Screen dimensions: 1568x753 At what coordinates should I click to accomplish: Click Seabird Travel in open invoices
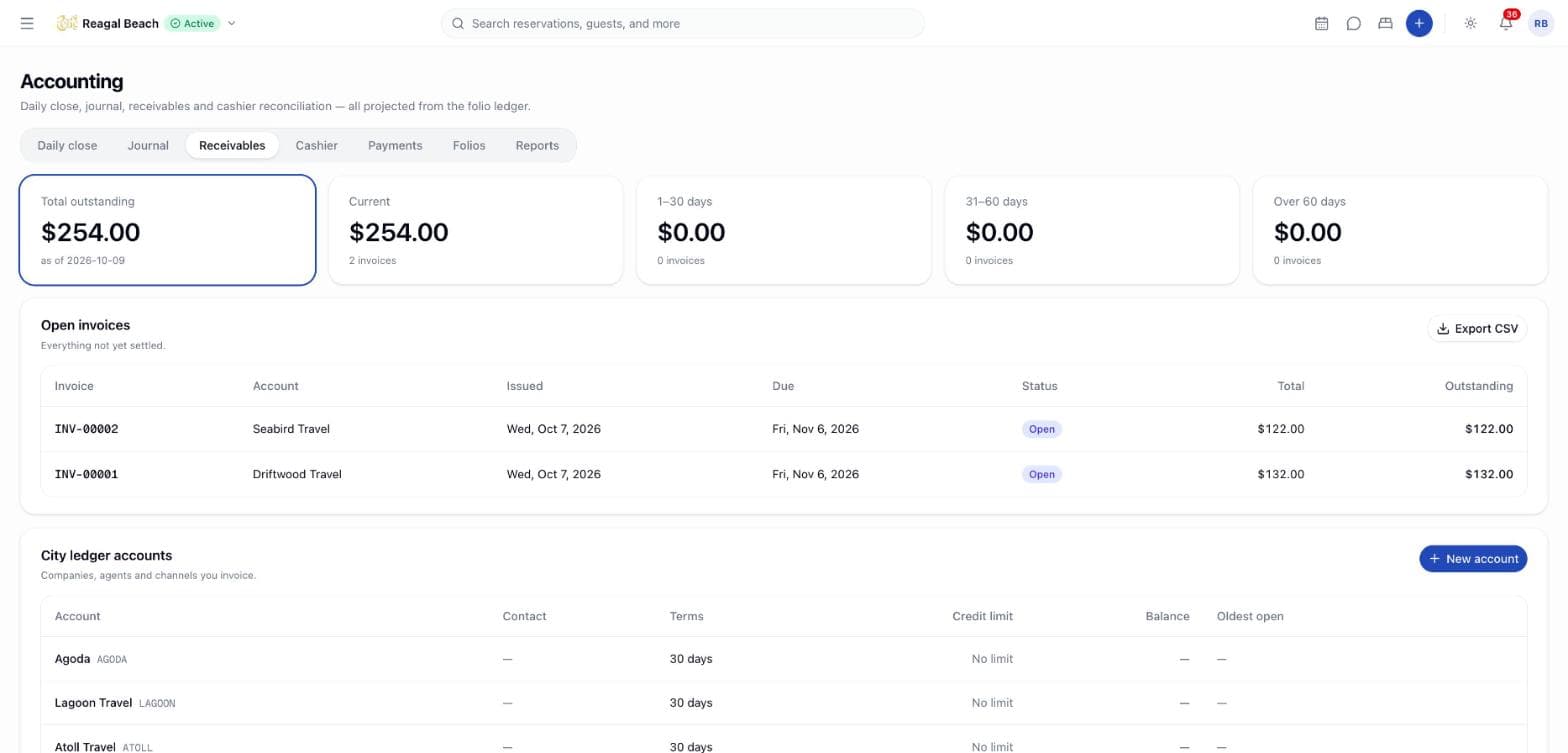(x=291, y=429)
